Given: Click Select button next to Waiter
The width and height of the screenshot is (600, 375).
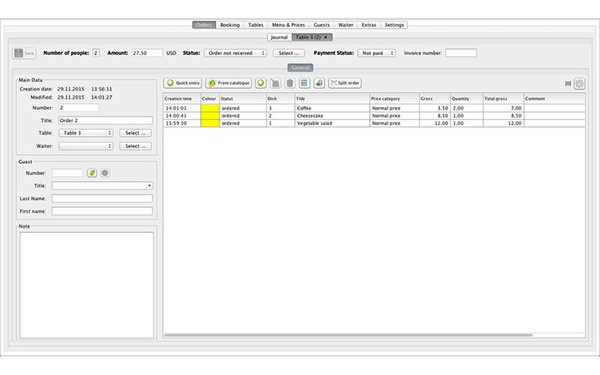Looking at the screenshot, I should point(135,146).
